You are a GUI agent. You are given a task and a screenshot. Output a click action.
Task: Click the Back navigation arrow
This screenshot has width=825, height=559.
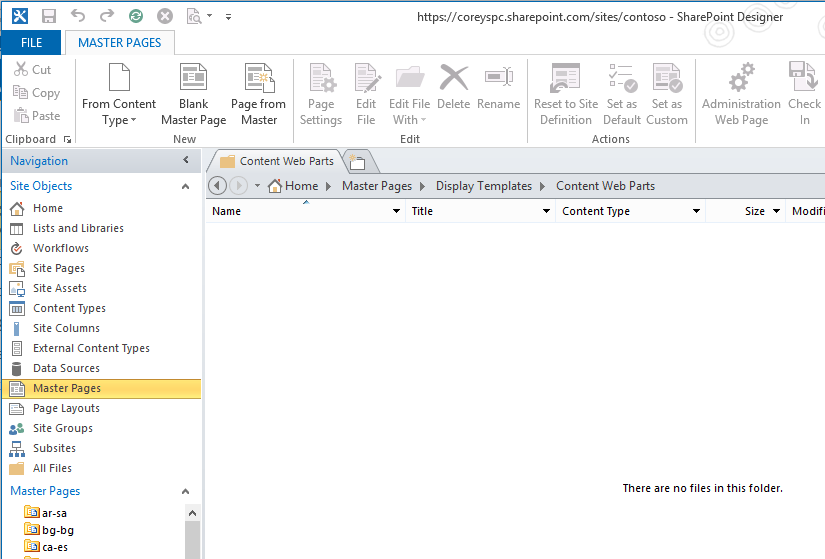pyautogui.click(x=217, y=186)
